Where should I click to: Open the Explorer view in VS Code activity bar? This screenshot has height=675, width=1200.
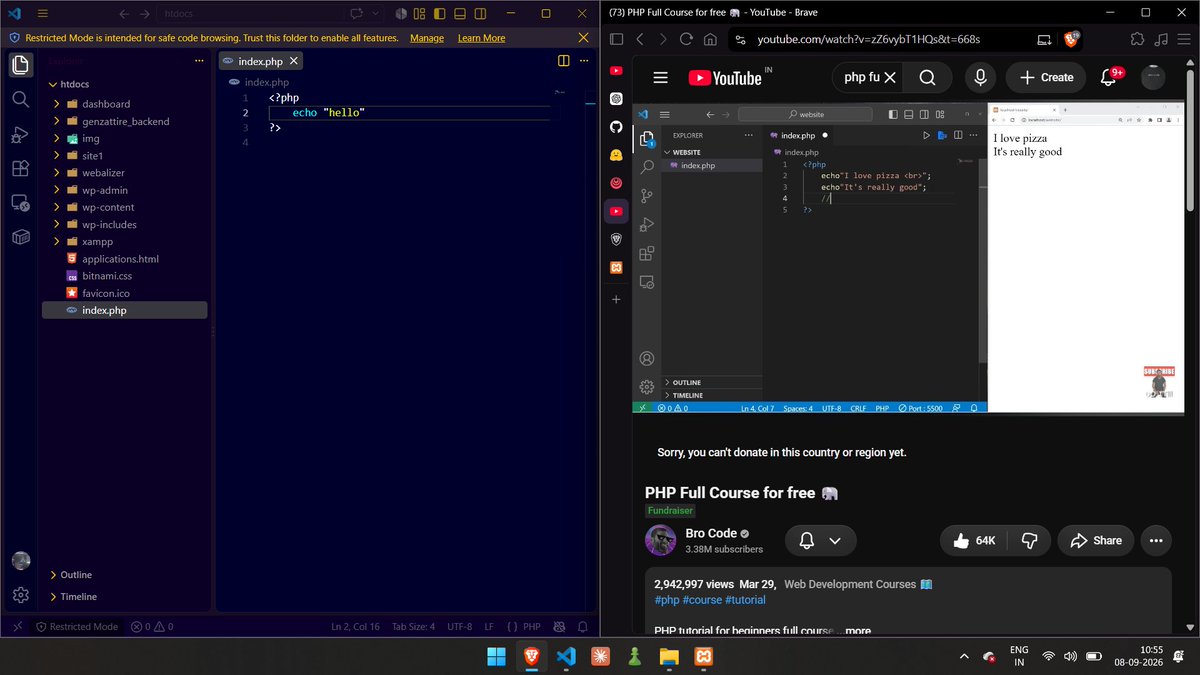coord(21,65)
